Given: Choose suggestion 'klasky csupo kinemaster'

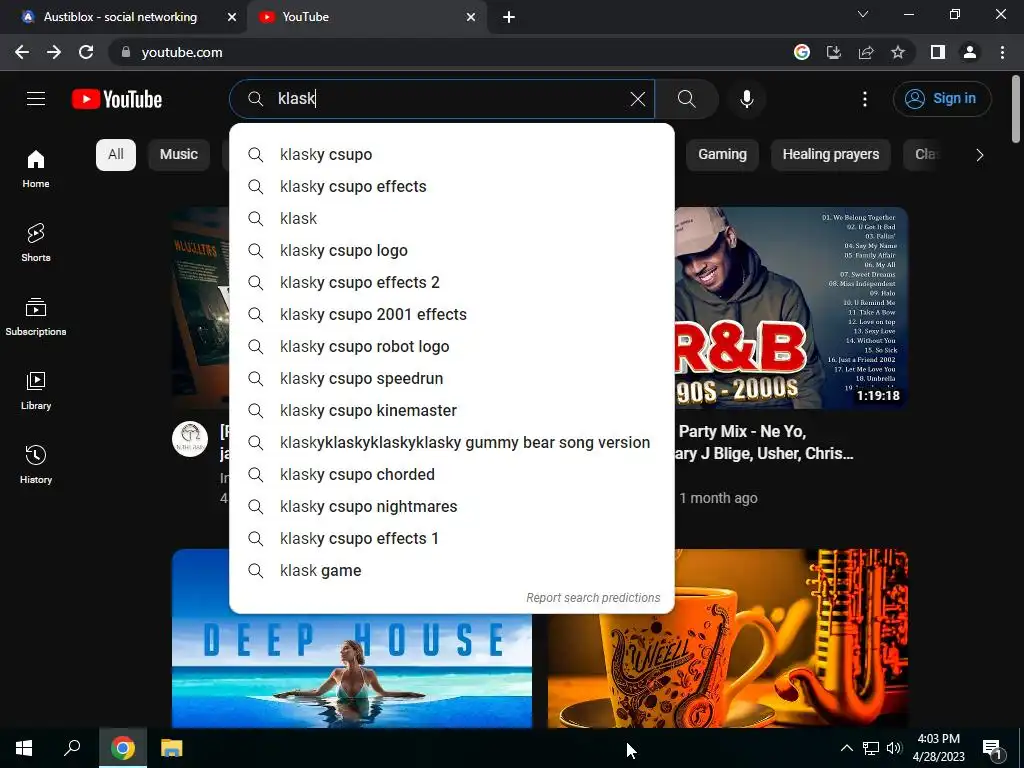Looking at the screenshot, I should click(x=452, y=411).
